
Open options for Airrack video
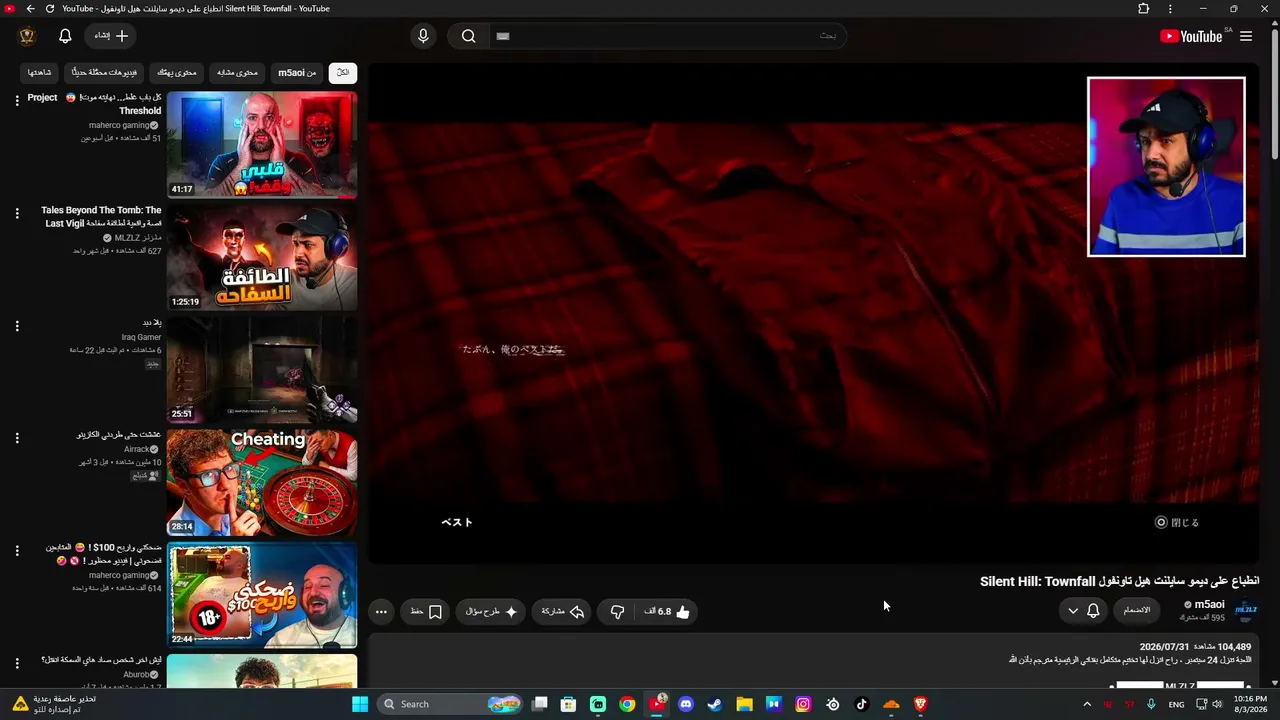point(17,438)
